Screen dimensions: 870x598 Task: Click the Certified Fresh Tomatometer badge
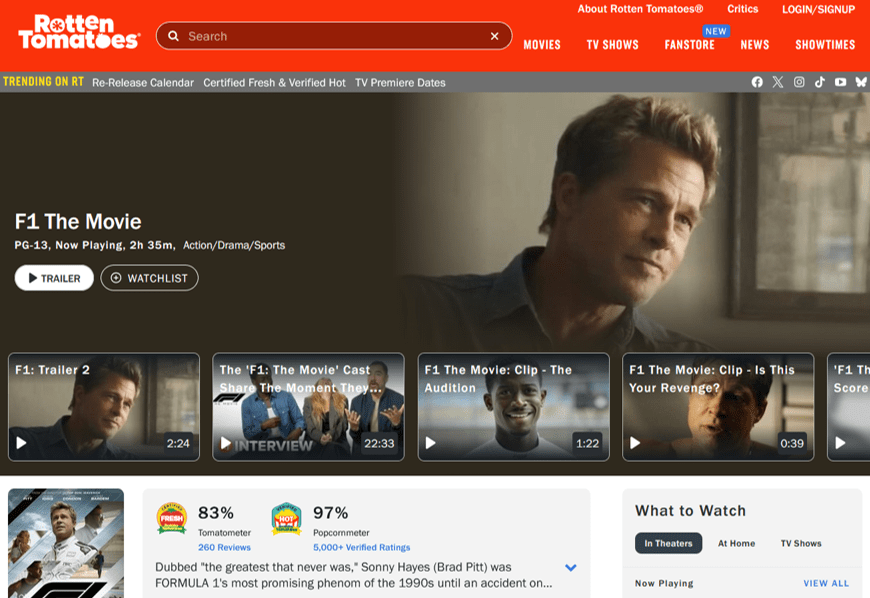pos(172,518)
